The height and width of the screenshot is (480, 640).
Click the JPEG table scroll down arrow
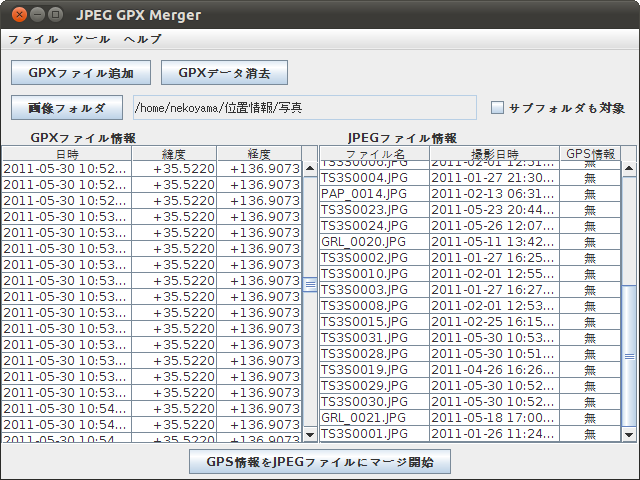[629, 434]
